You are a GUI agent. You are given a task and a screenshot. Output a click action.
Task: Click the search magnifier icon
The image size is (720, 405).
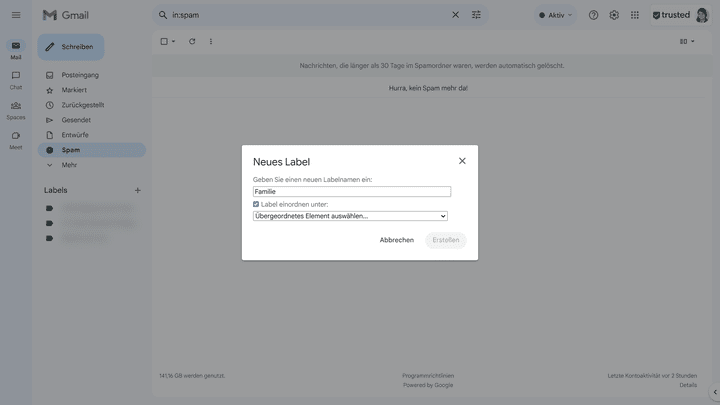click(163, 15)
